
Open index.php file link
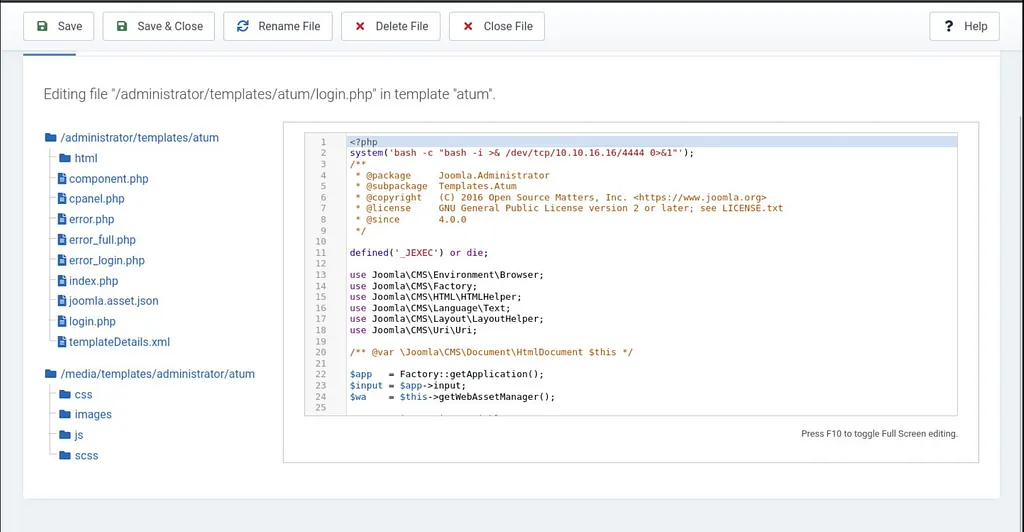93,281
